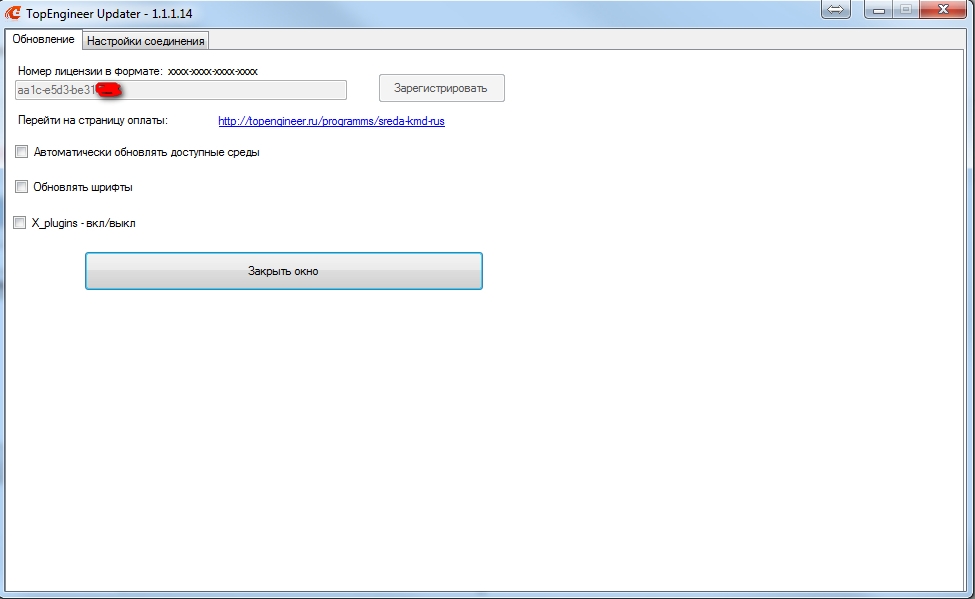The image size is (975, 599).
Task: Click the Перейти на страницу оплаты label
Action: (93, 121)
